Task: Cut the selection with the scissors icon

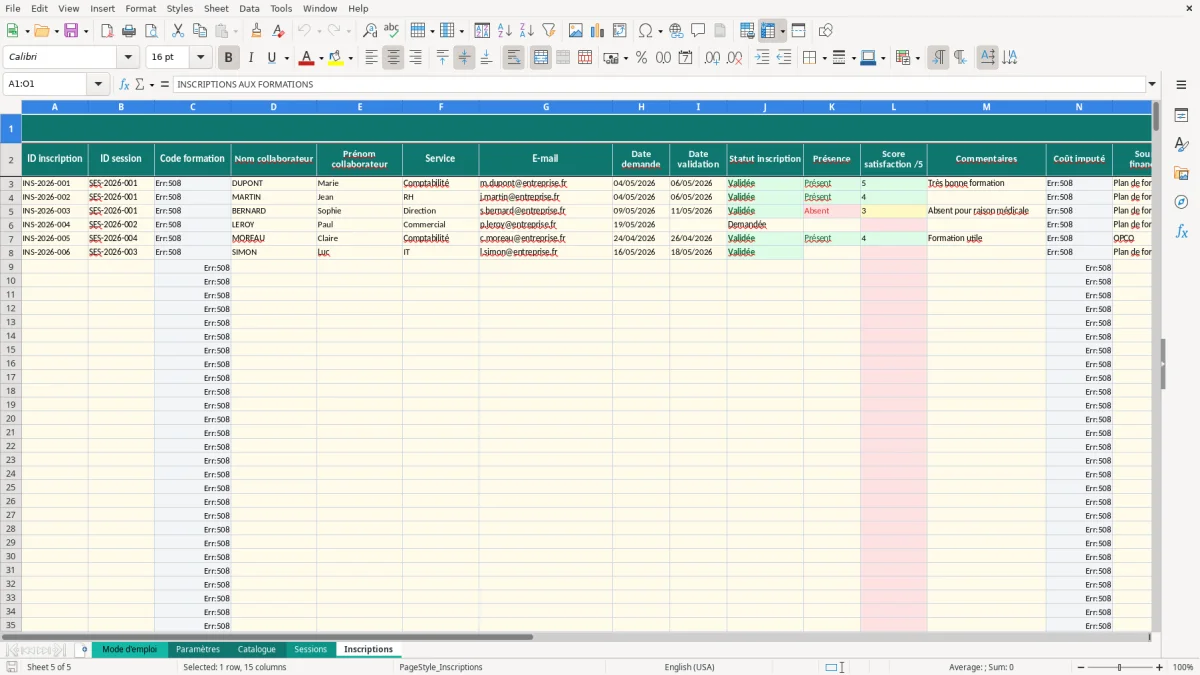Action: click(x=177, y=31)
